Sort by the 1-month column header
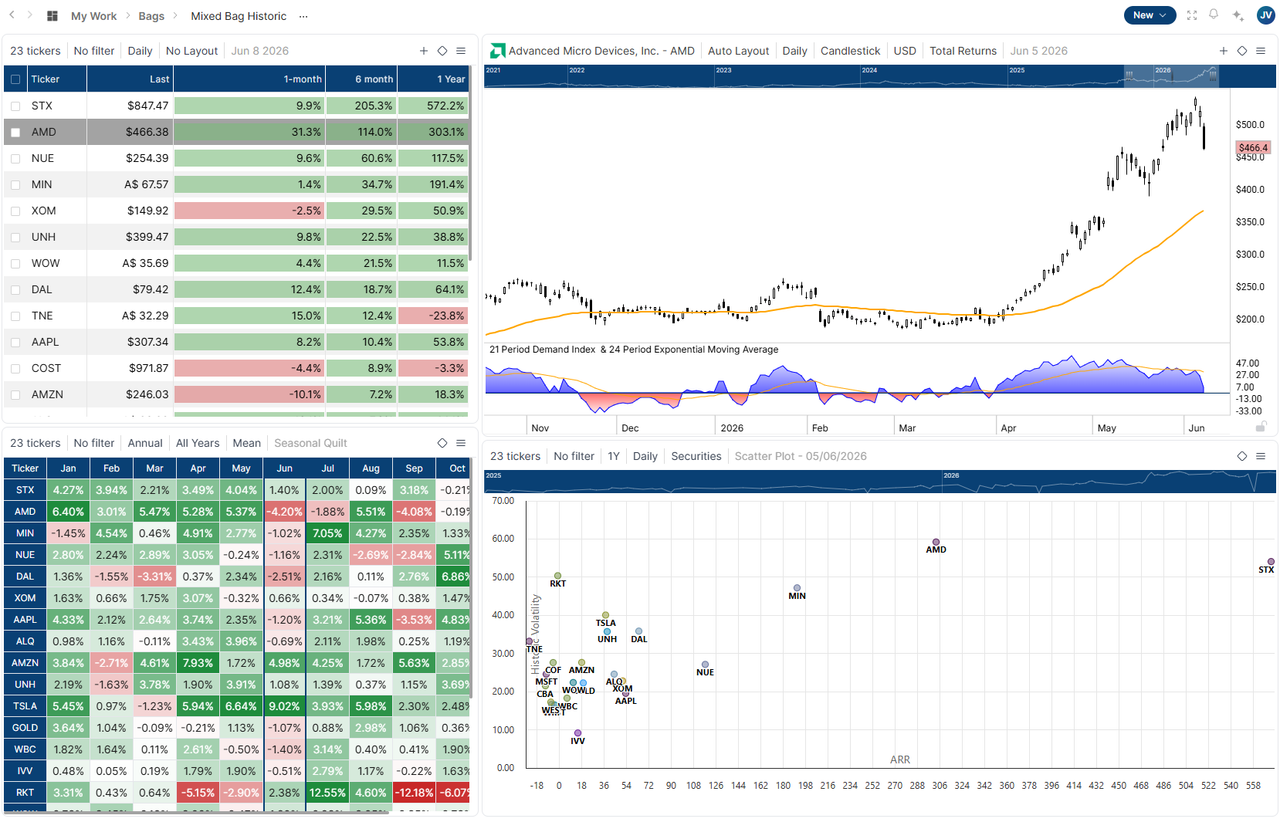Screen dimensions: 1280x818 249,79
